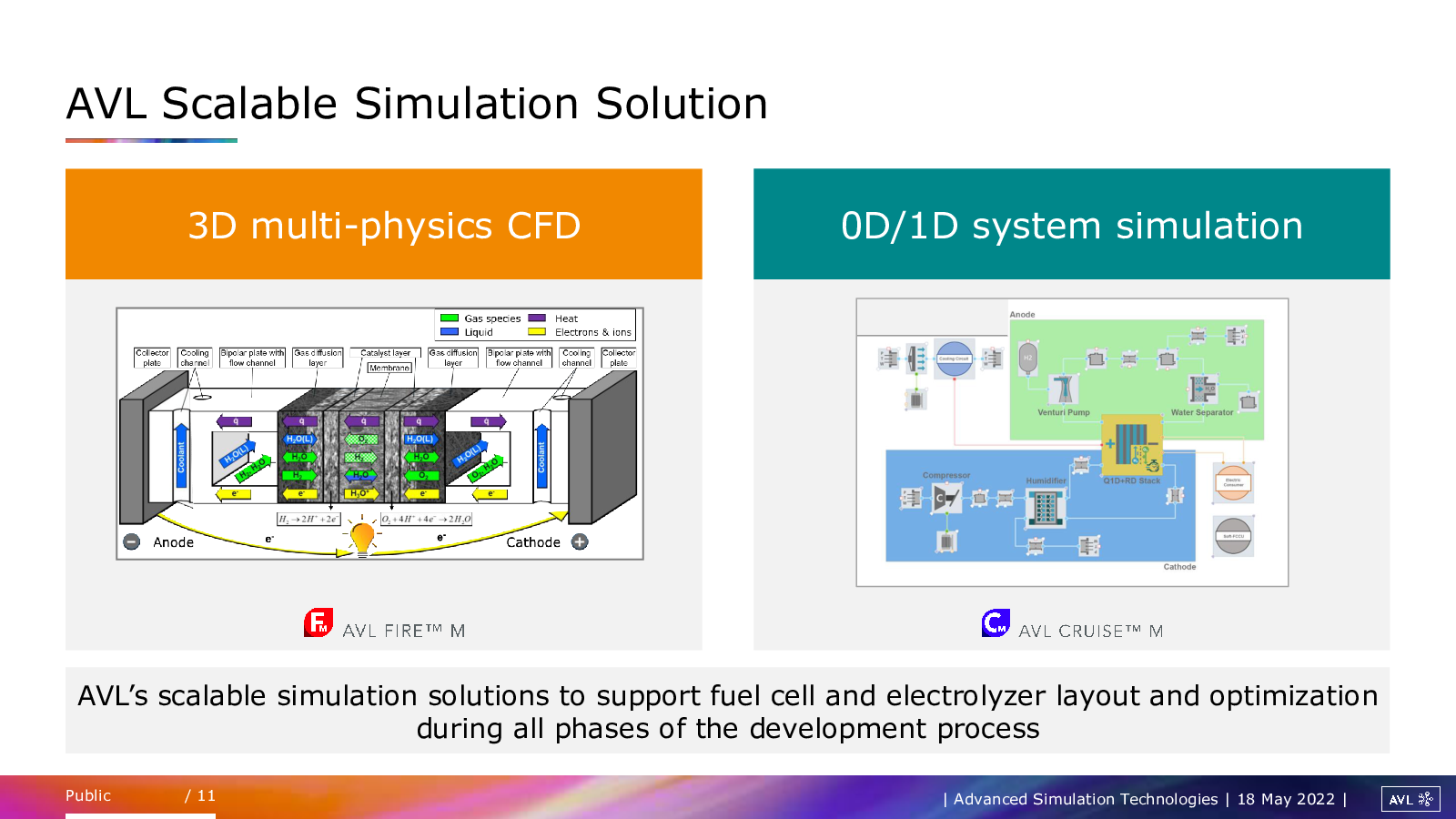This screenshot has width=1456, height=819.
Task: Click the light bulb icon under the cell
Action: [362, 538]
